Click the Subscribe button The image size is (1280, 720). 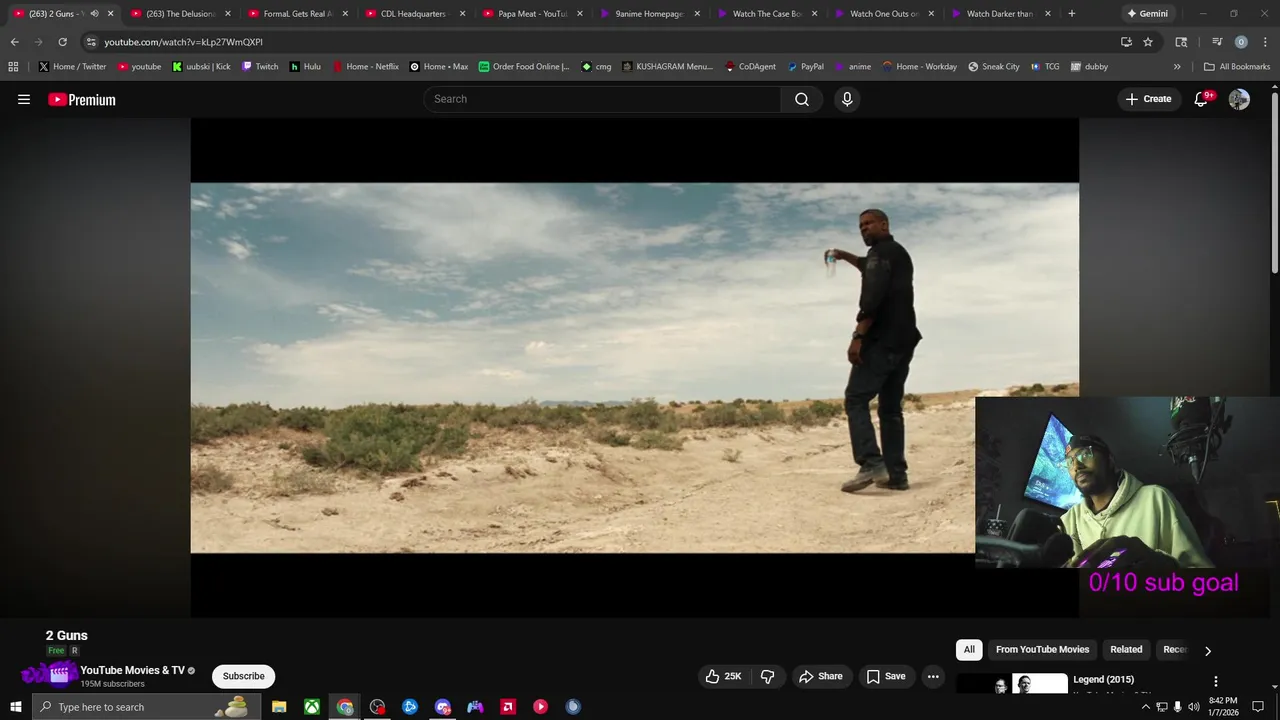coord(244,676)
